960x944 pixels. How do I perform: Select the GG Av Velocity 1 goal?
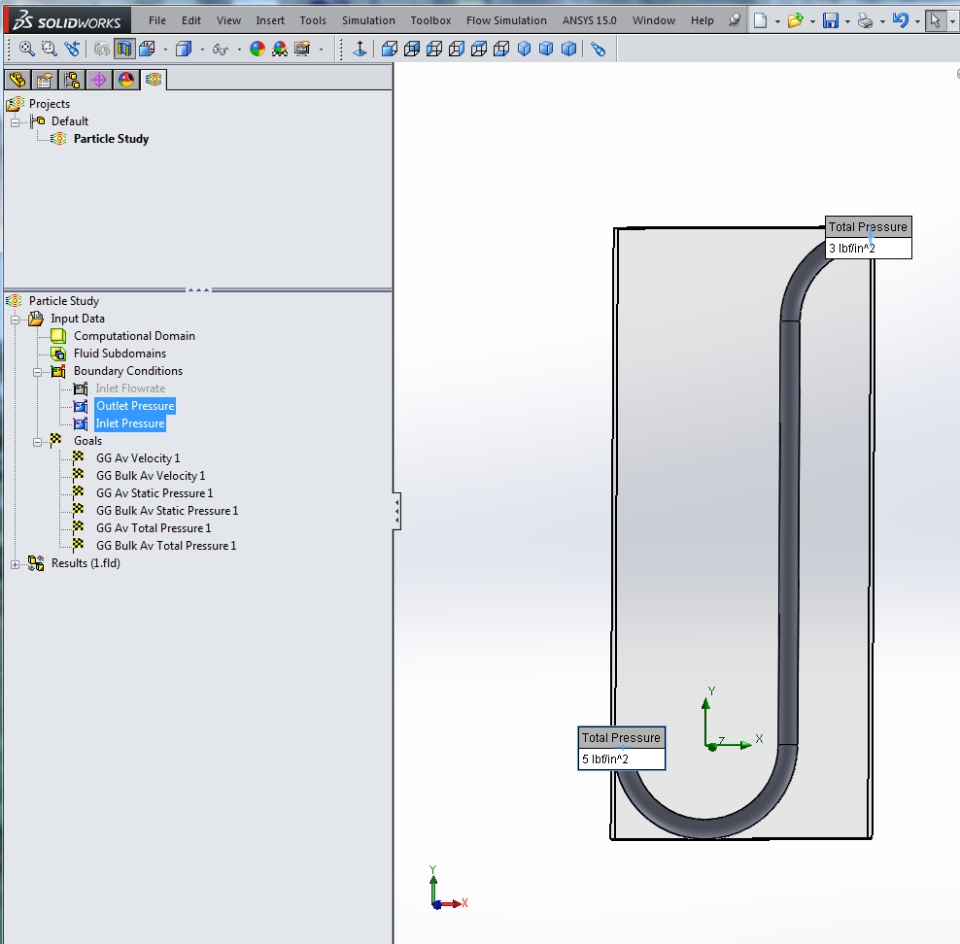[x=138, y=459]
